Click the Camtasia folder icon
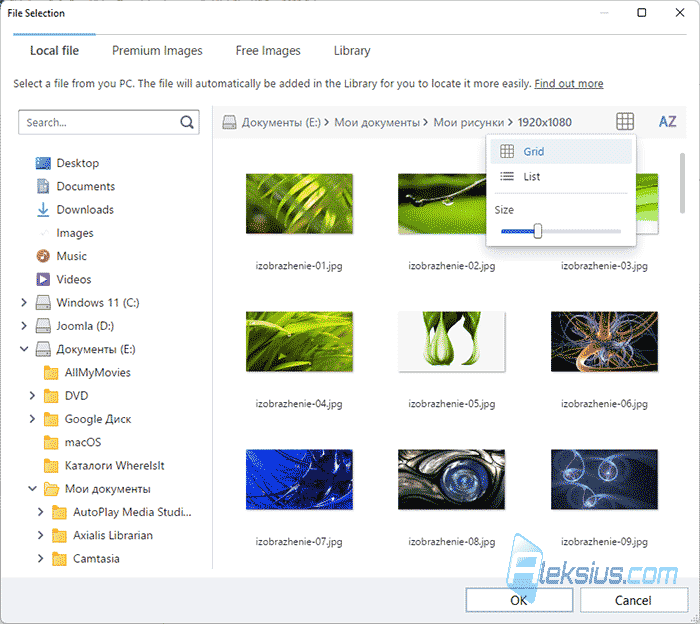700x624 pixels. coord(59,559)
